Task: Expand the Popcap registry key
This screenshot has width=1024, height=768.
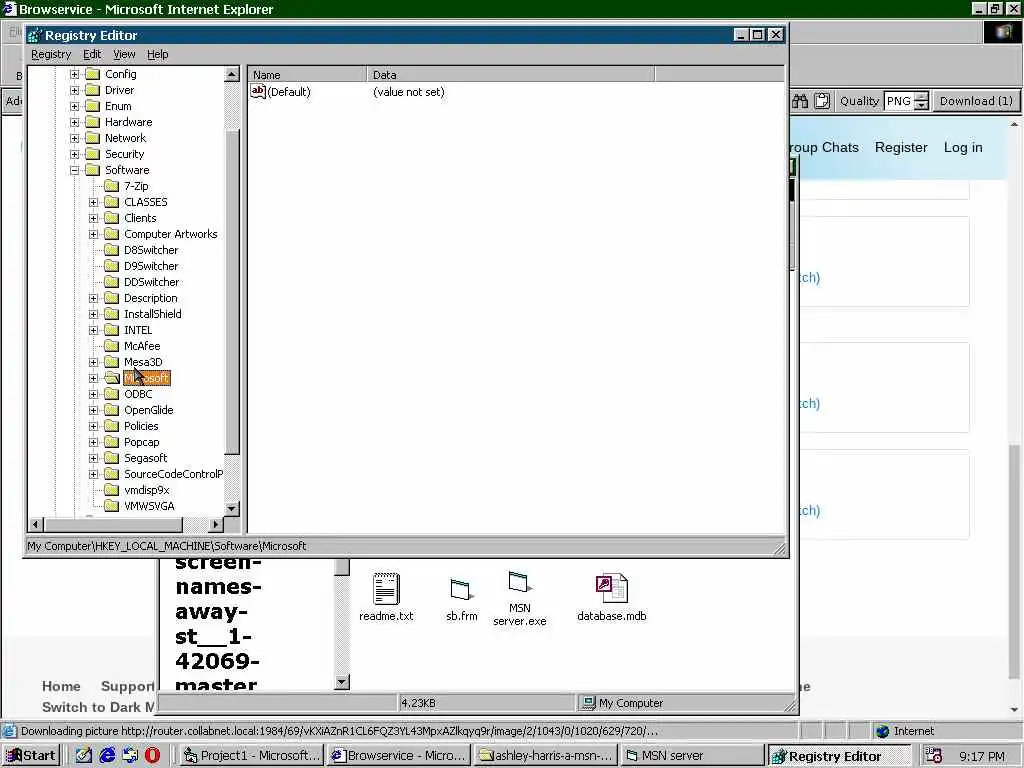Action: click(x=93, y=442)
